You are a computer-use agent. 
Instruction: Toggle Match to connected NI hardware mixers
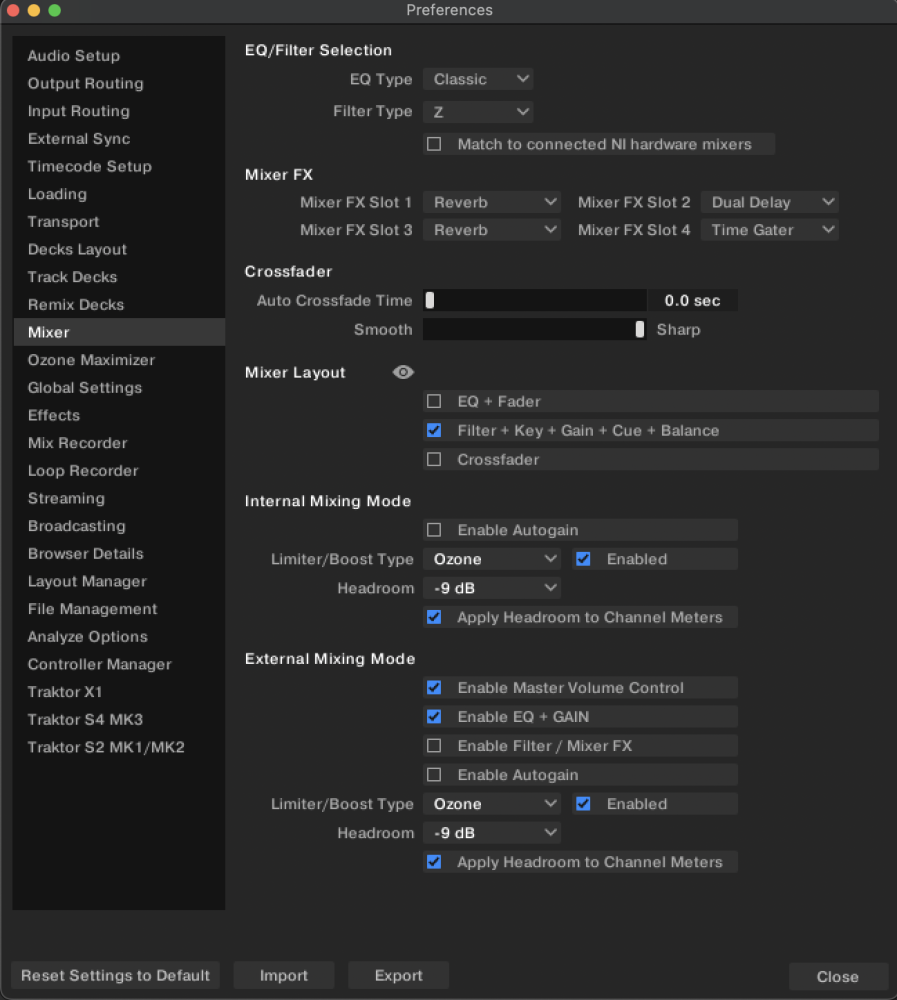click(x=434, y=145)
